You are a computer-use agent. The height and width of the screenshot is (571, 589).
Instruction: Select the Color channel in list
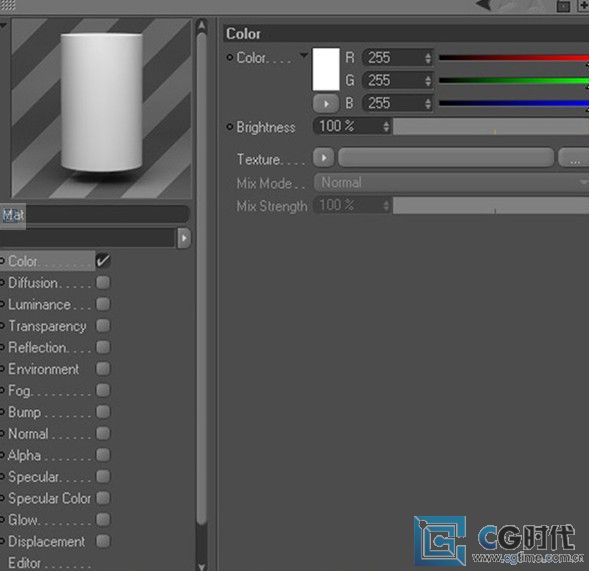tap(47, 261)
